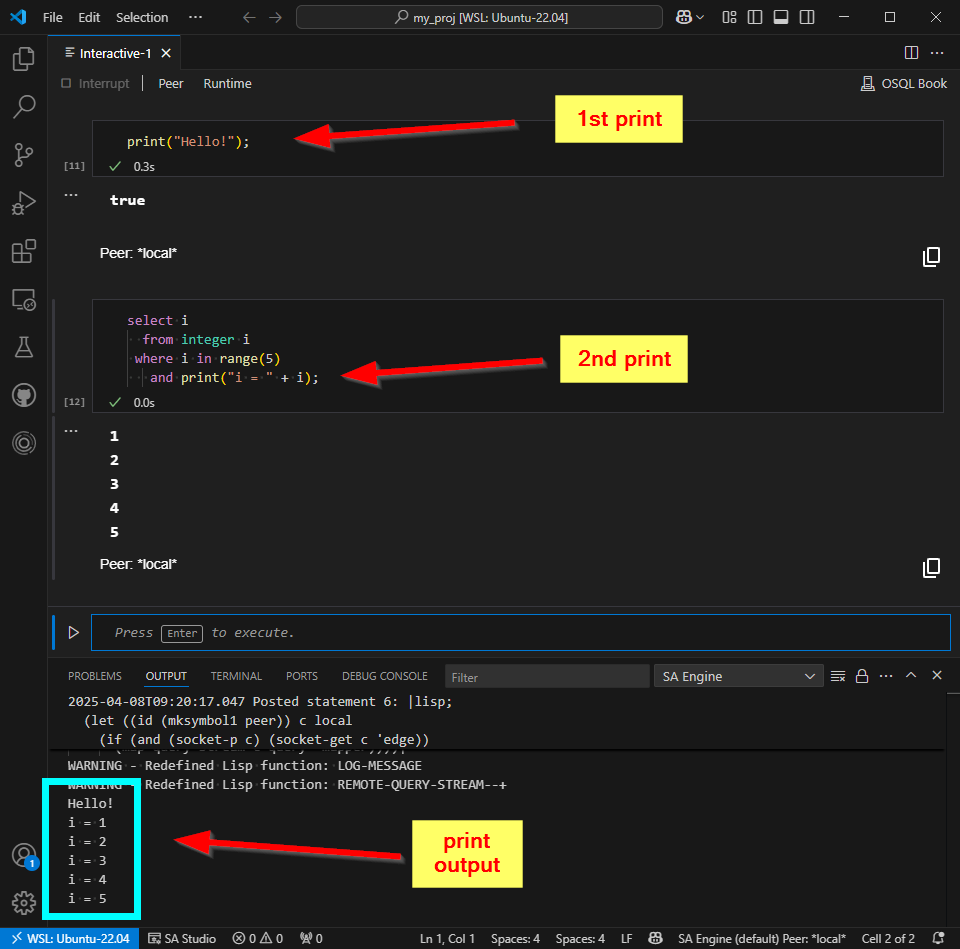960x949 pixels.
Task: Open errors and warnings status item
Action: click(257, 939)
